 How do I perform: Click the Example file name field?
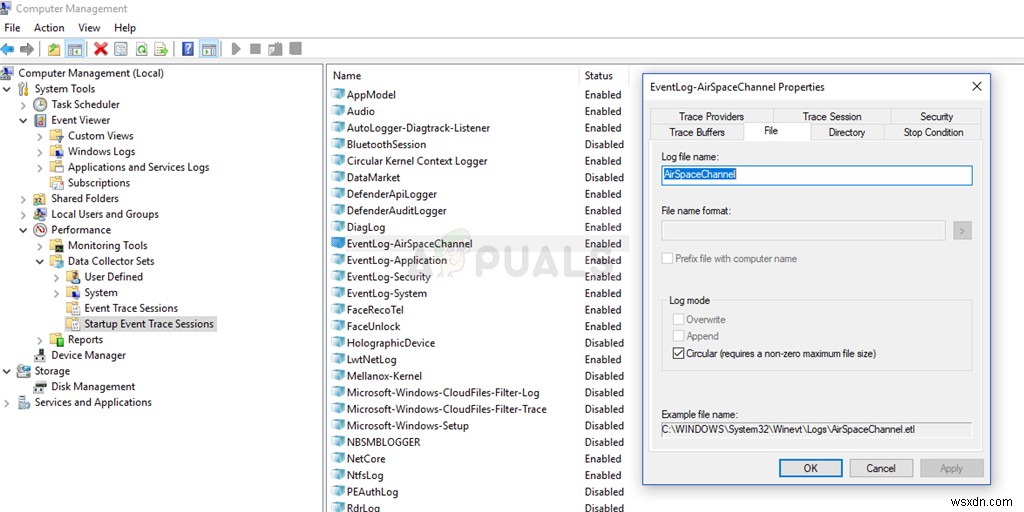[x=816, y=429]
